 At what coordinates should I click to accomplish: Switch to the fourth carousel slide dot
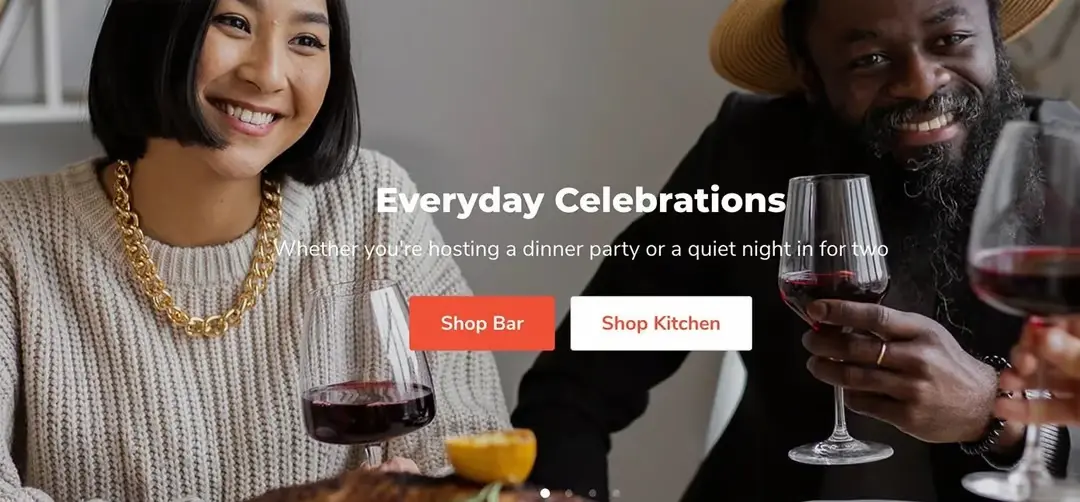[x=616, y=493]
